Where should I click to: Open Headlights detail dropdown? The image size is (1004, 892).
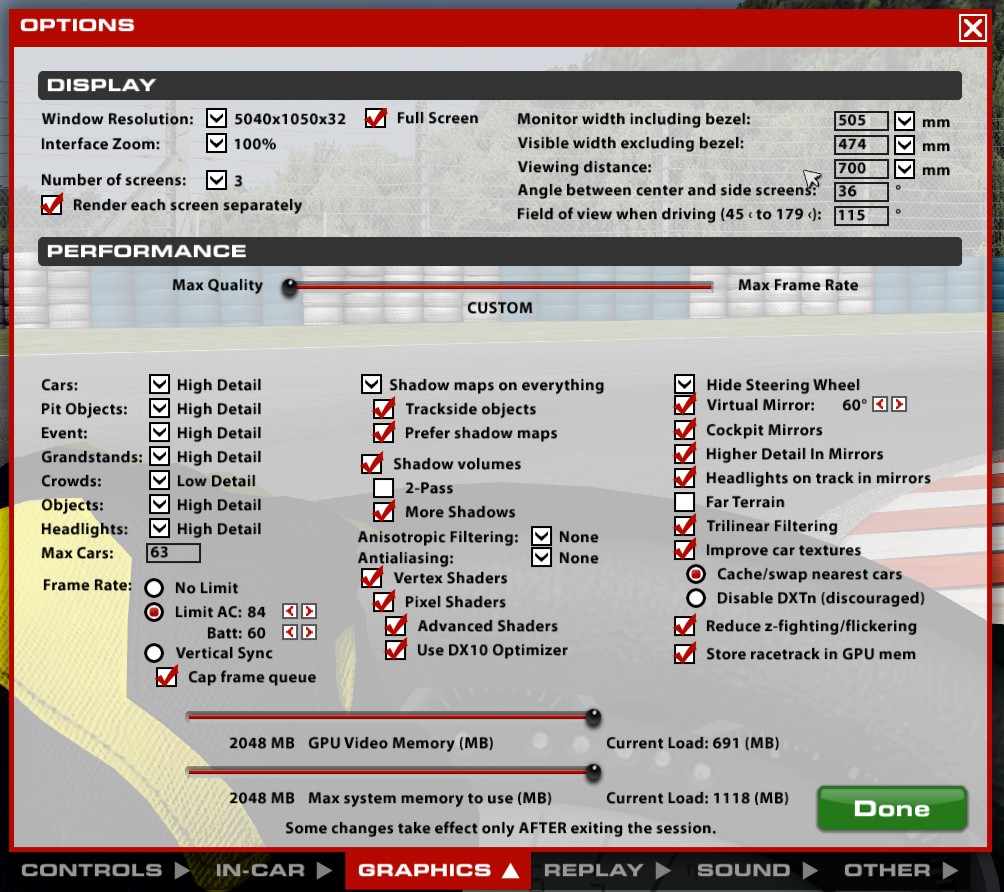[x=159, y=528]
